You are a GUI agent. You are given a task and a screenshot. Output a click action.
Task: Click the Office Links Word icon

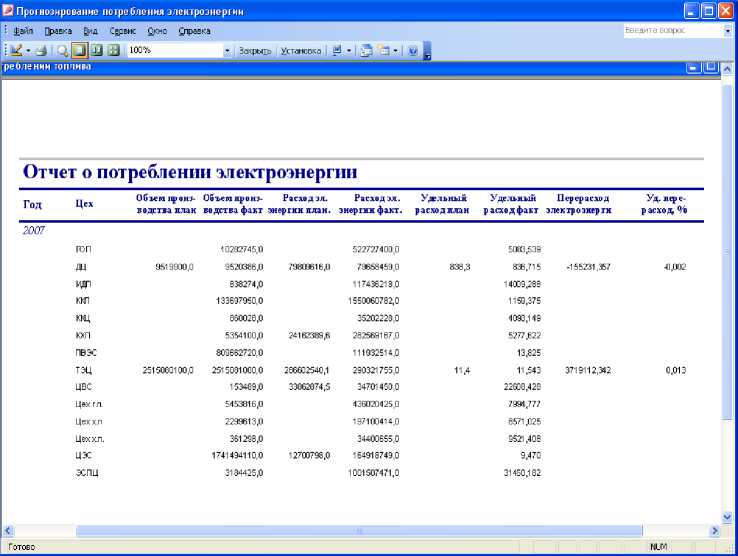(337, 50)
